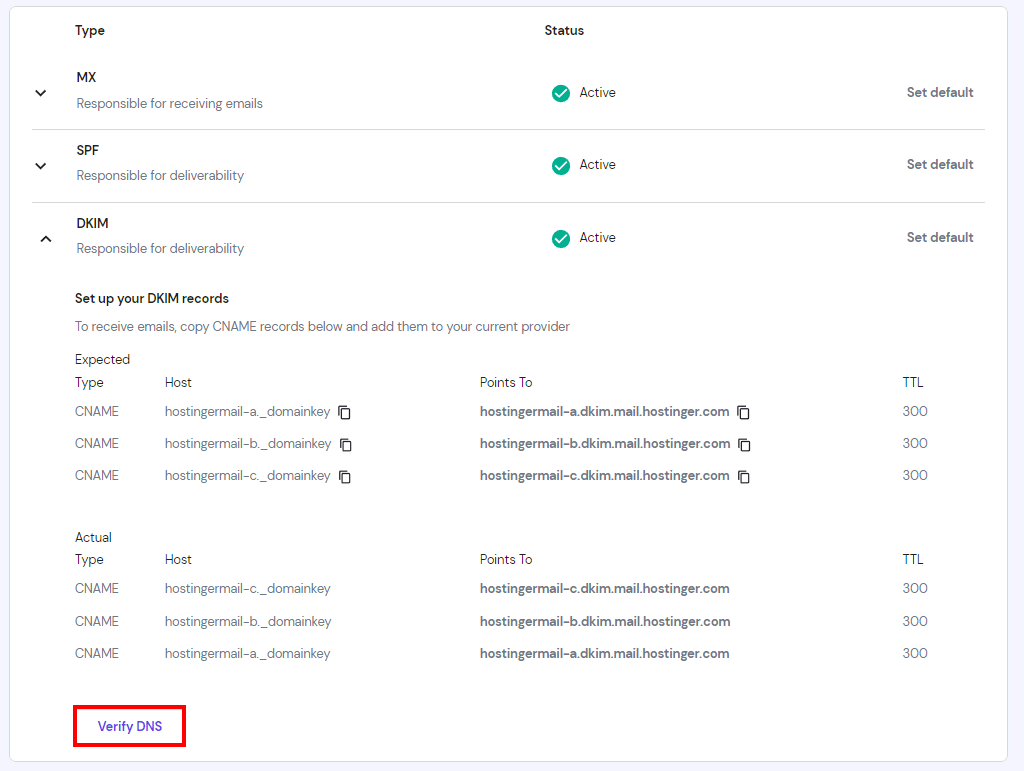Image resolution: width=1024 pixels, height=771 pixels.
Task: Copy hostingermail-b.dkim.mail.hostinger.com points-to value
Action: click(x=743, y=444)
